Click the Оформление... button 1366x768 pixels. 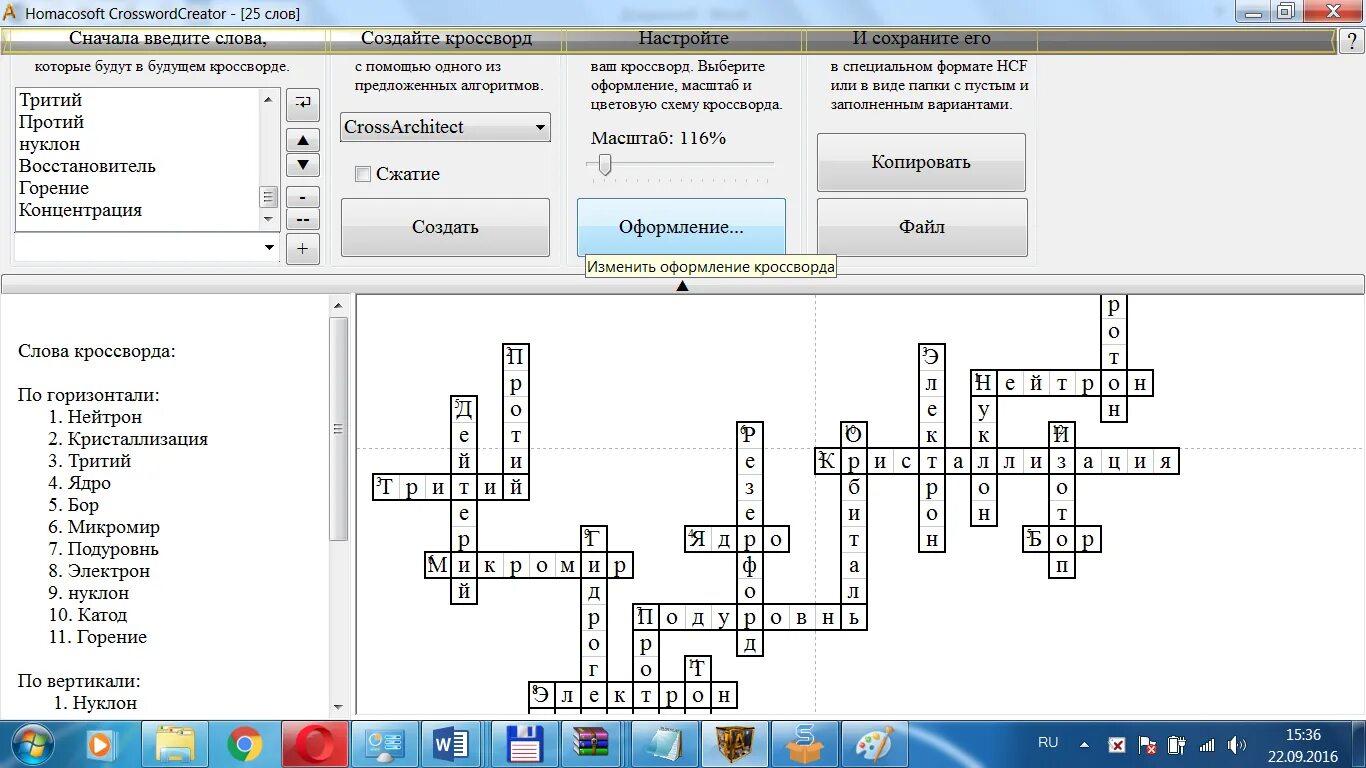[x=681, y=227]
